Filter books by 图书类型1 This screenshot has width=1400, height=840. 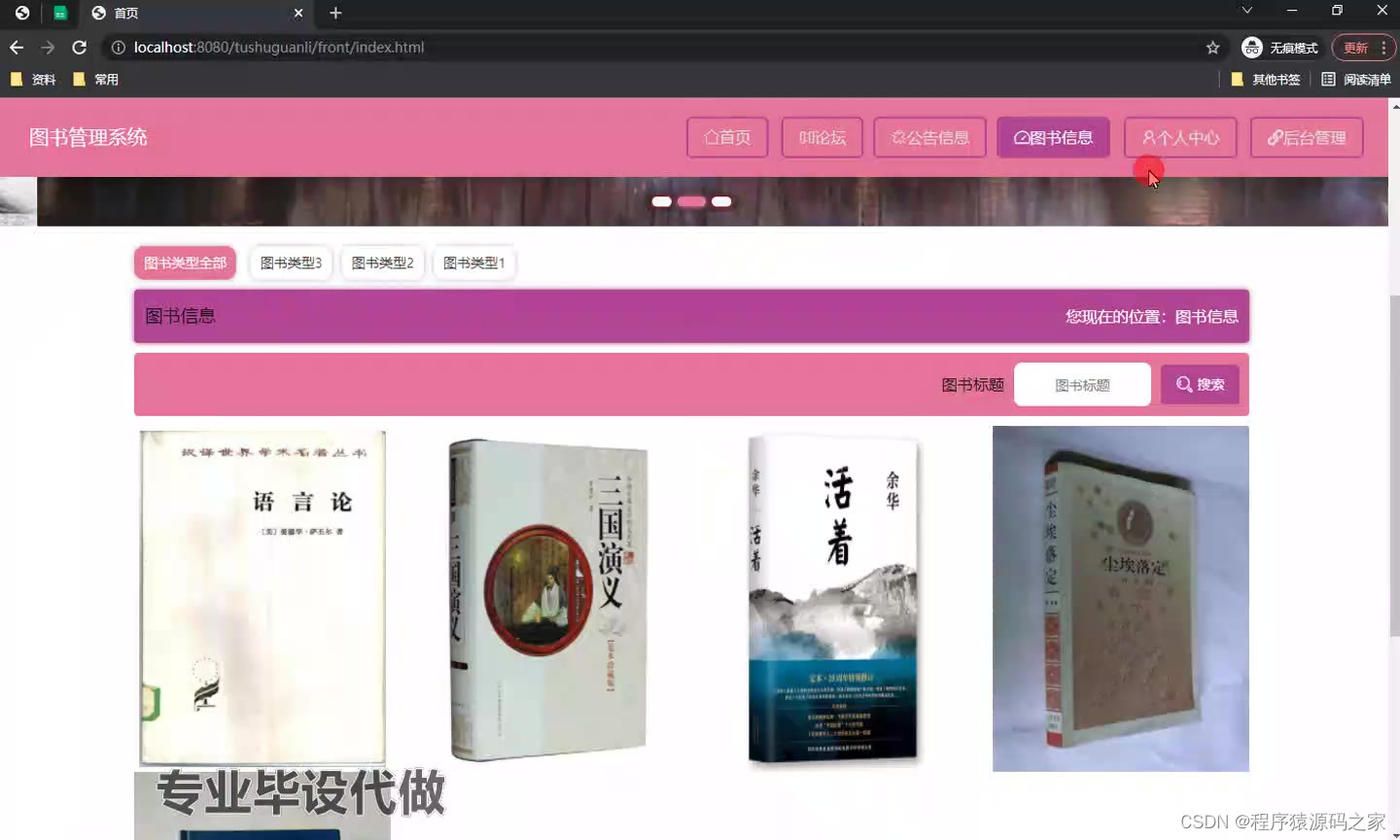474,262
